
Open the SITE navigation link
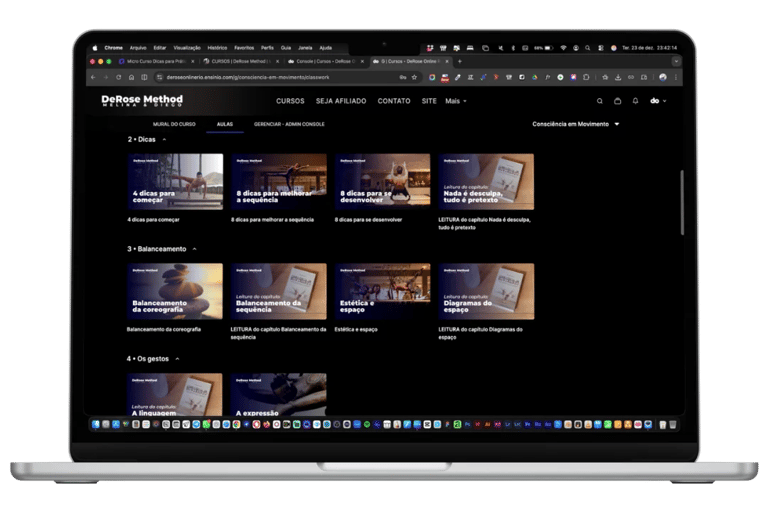(429, 101)
